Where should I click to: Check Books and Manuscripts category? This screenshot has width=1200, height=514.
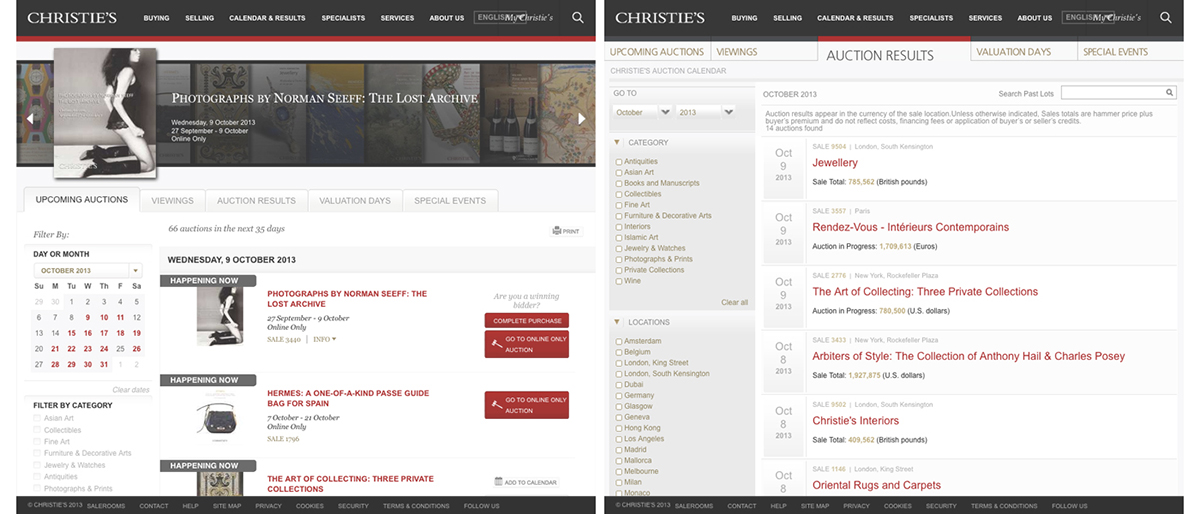coord(619,183)
